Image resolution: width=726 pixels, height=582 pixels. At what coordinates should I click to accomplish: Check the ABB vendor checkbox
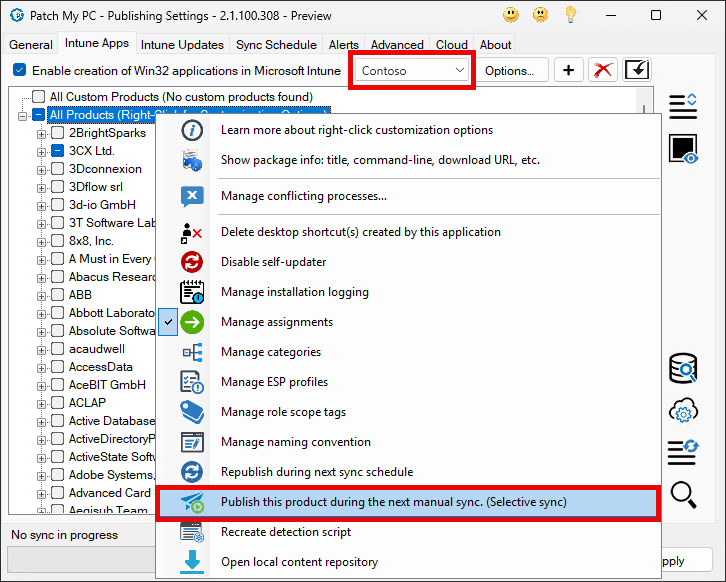57,294
